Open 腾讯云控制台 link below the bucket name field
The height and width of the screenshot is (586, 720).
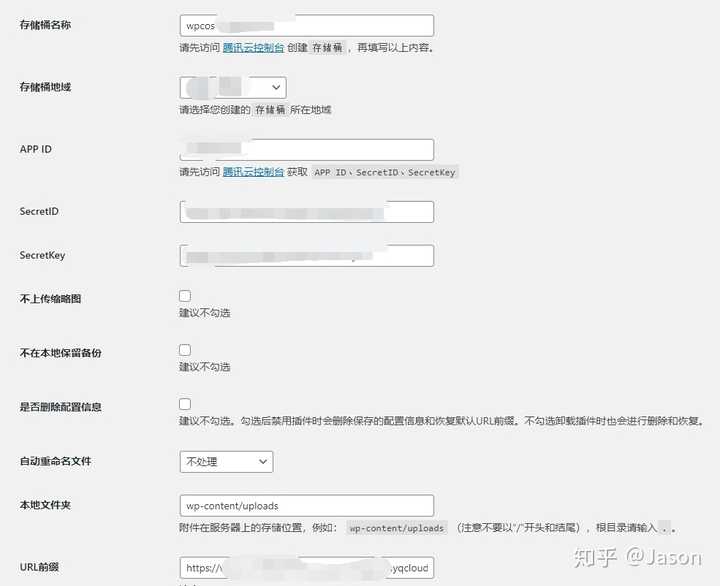click(246, 48)
